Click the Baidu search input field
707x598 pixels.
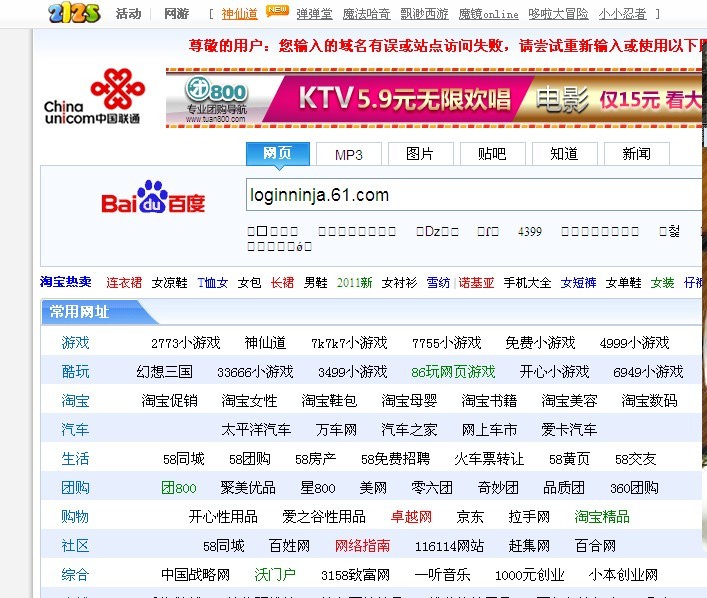[473, 194]
